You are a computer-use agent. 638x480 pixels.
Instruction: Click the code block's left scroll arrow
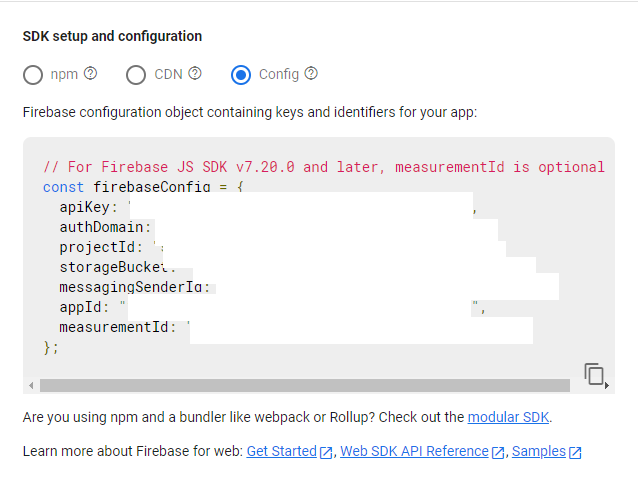pyautogui.click(x=30, y=385)
